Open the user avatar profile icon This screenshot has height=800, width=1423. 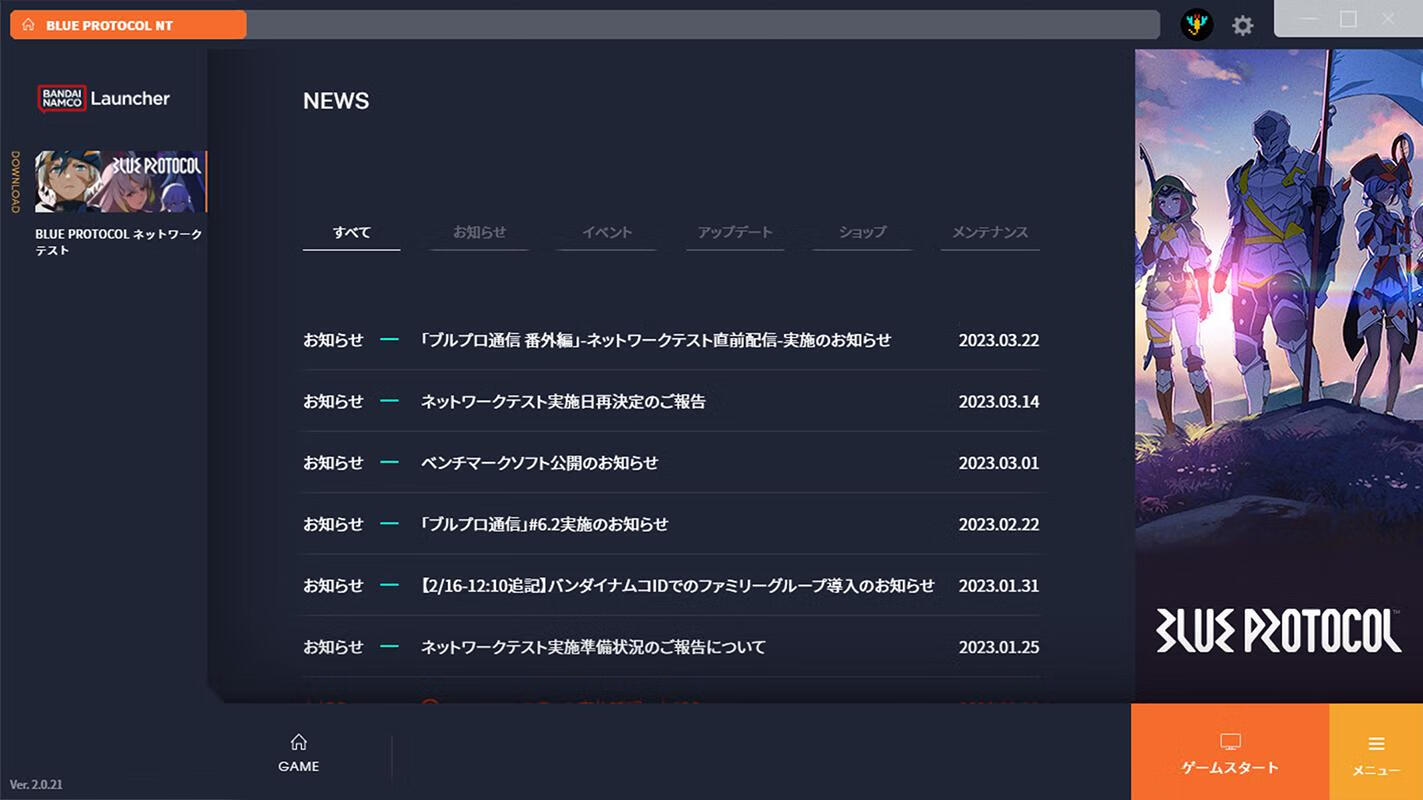[x=1197, y=25]
